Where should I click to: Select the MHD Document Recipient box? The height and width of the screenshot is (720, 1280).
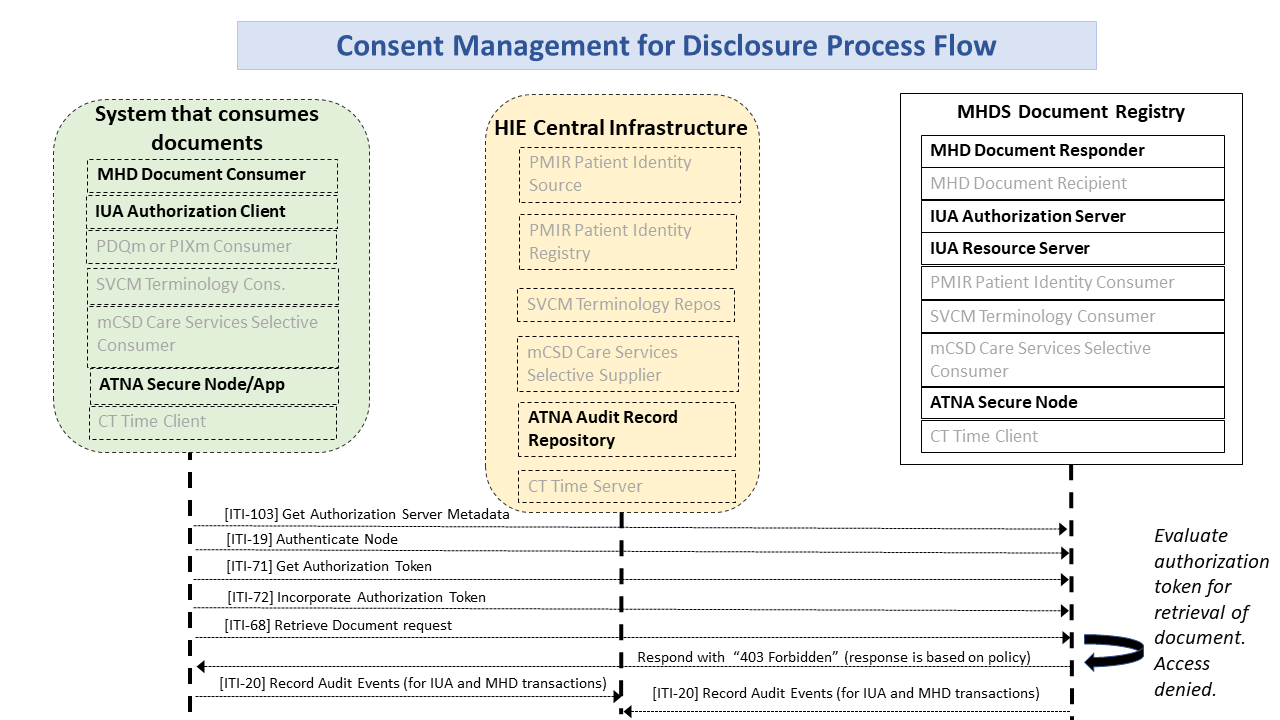pyautogui.click(x=1072, y=184)
